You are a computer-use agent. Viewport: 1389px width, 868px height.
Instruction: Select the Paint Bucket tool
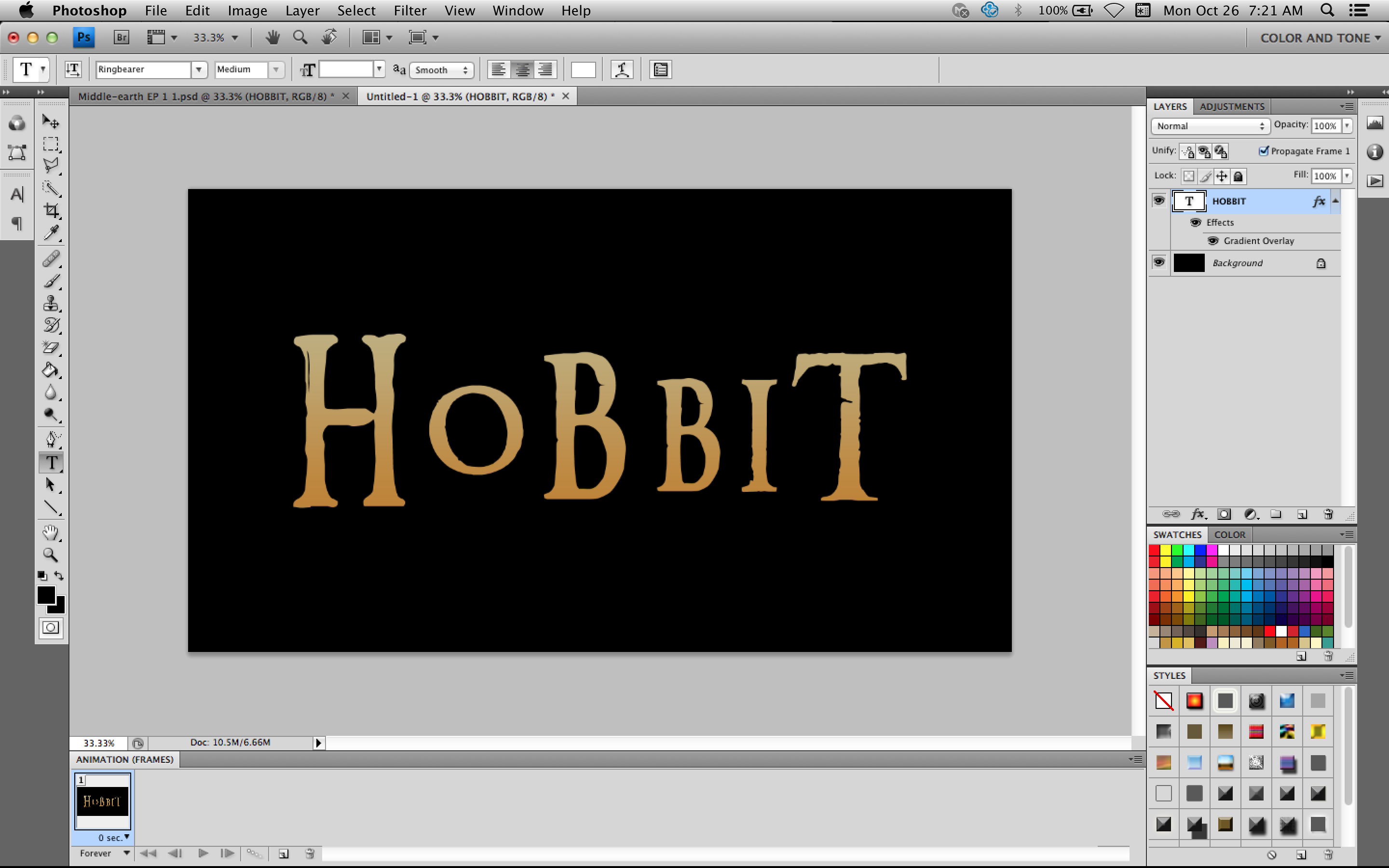pyautogui.click(x=51, y=370)
